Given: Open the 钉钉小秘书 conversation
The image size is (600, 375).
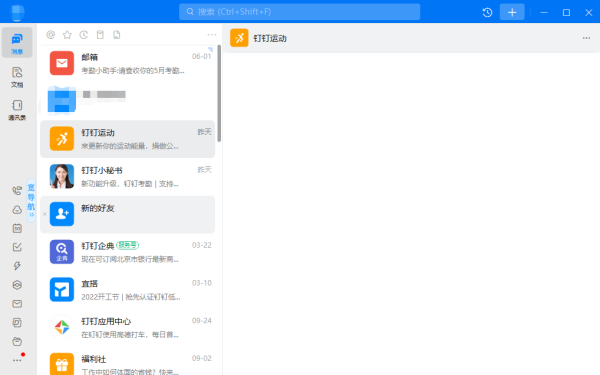Looking at the screenshot, I should tap(127, 177).
